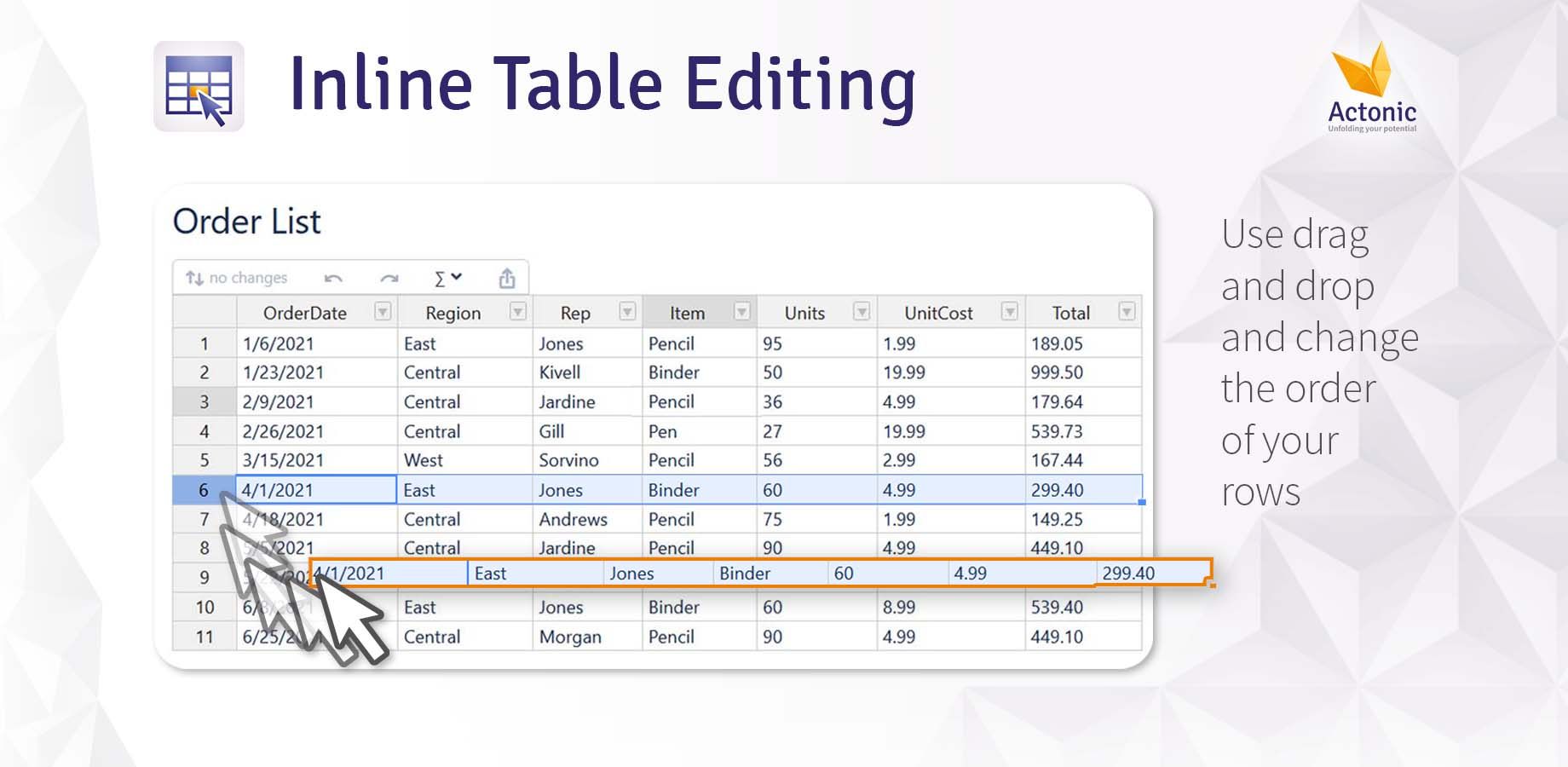The width and height of the screenshot is (1568, 767).
Task: Click the undo arrow in table toolbar
Action: coord(333,279)
